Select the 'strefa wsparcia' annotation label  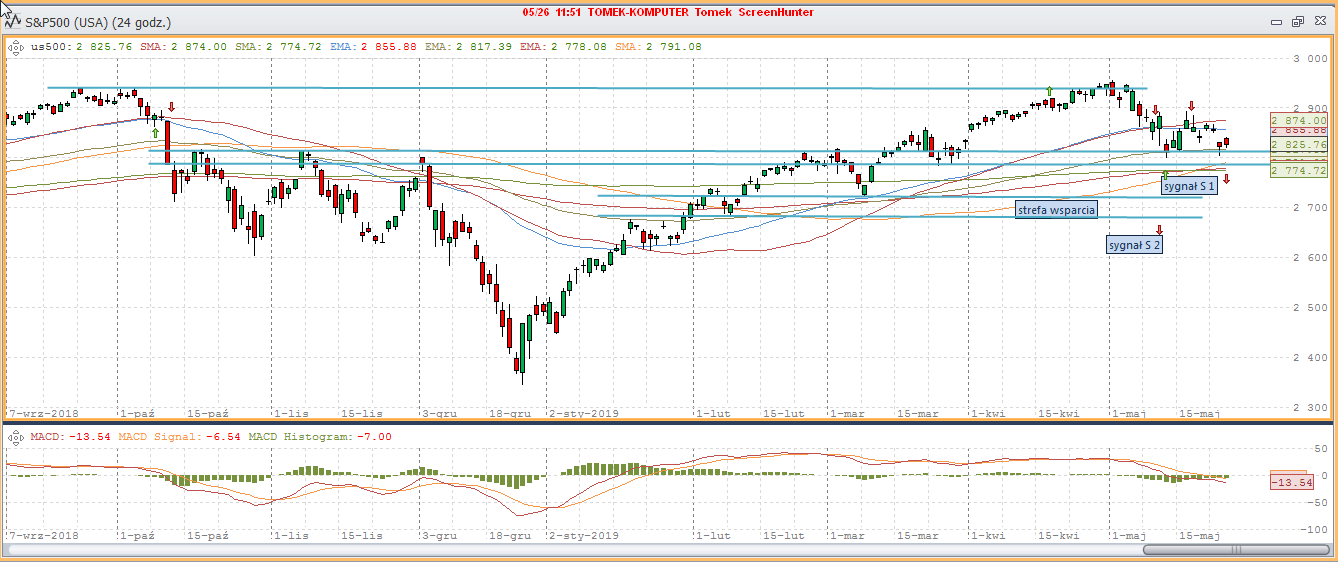[1056, 210]
